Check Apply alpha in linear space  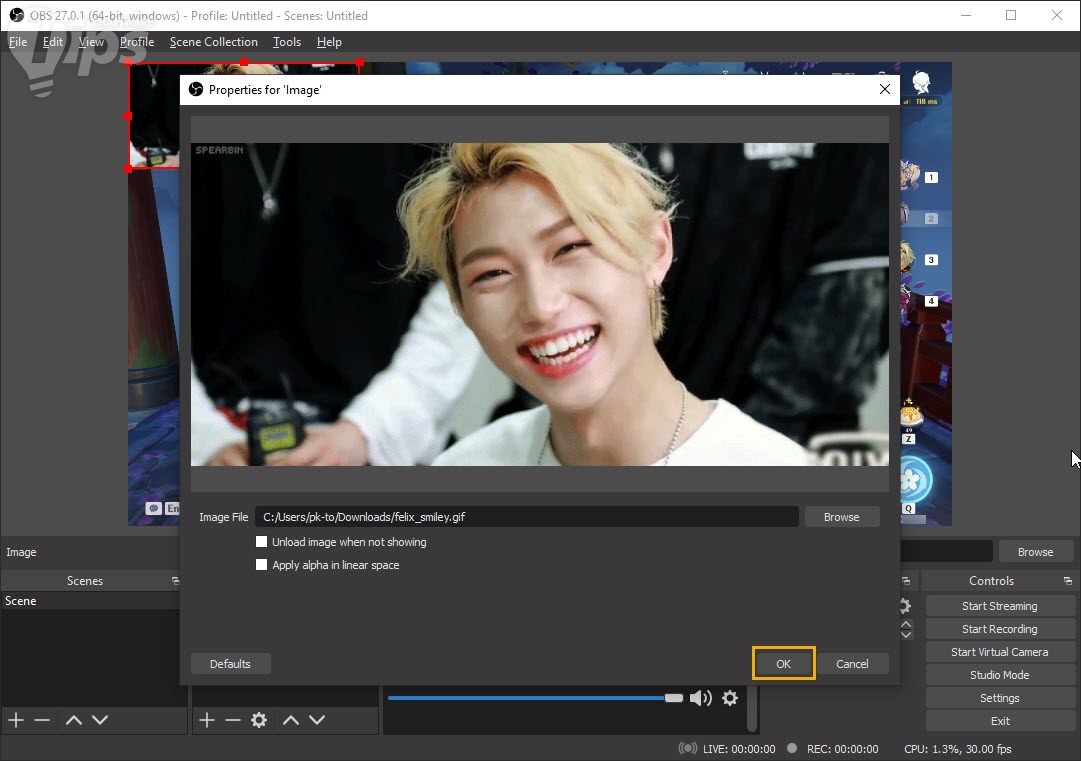[262, 565]
